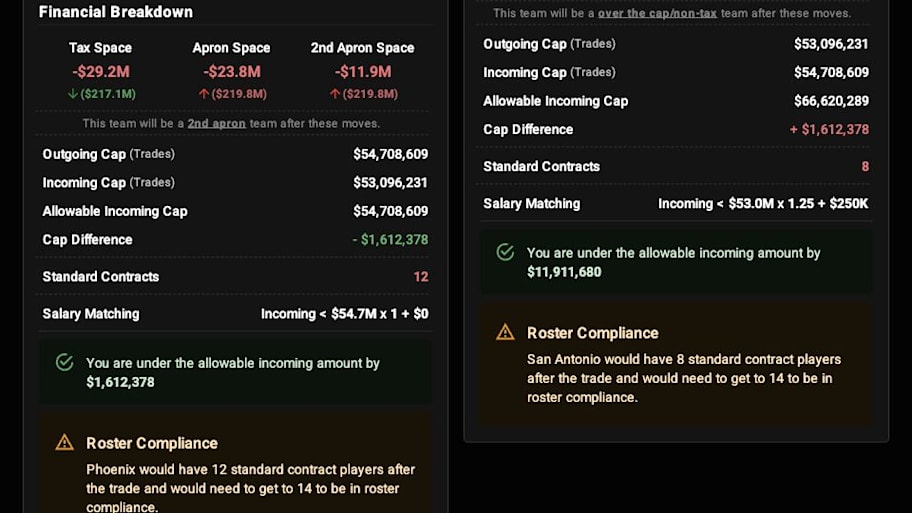The width and height of the screenshot is (912, 513).
Task: Click the warning triangle in San Antonio Roster Compliance
Action: coord(505,332)
